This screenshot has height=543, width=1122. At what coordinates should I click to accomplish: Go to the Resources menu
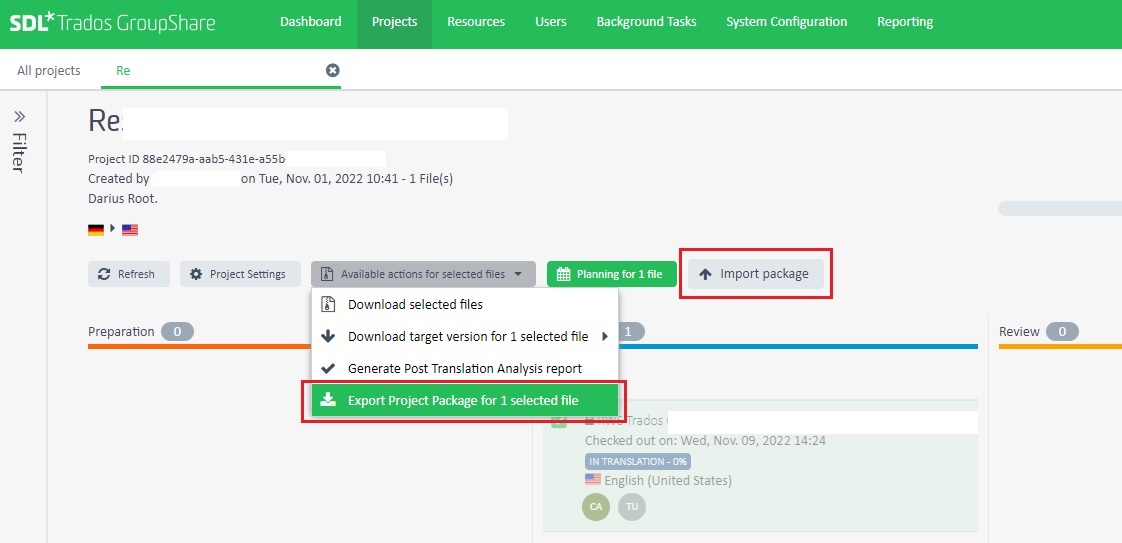coord(476,21)
